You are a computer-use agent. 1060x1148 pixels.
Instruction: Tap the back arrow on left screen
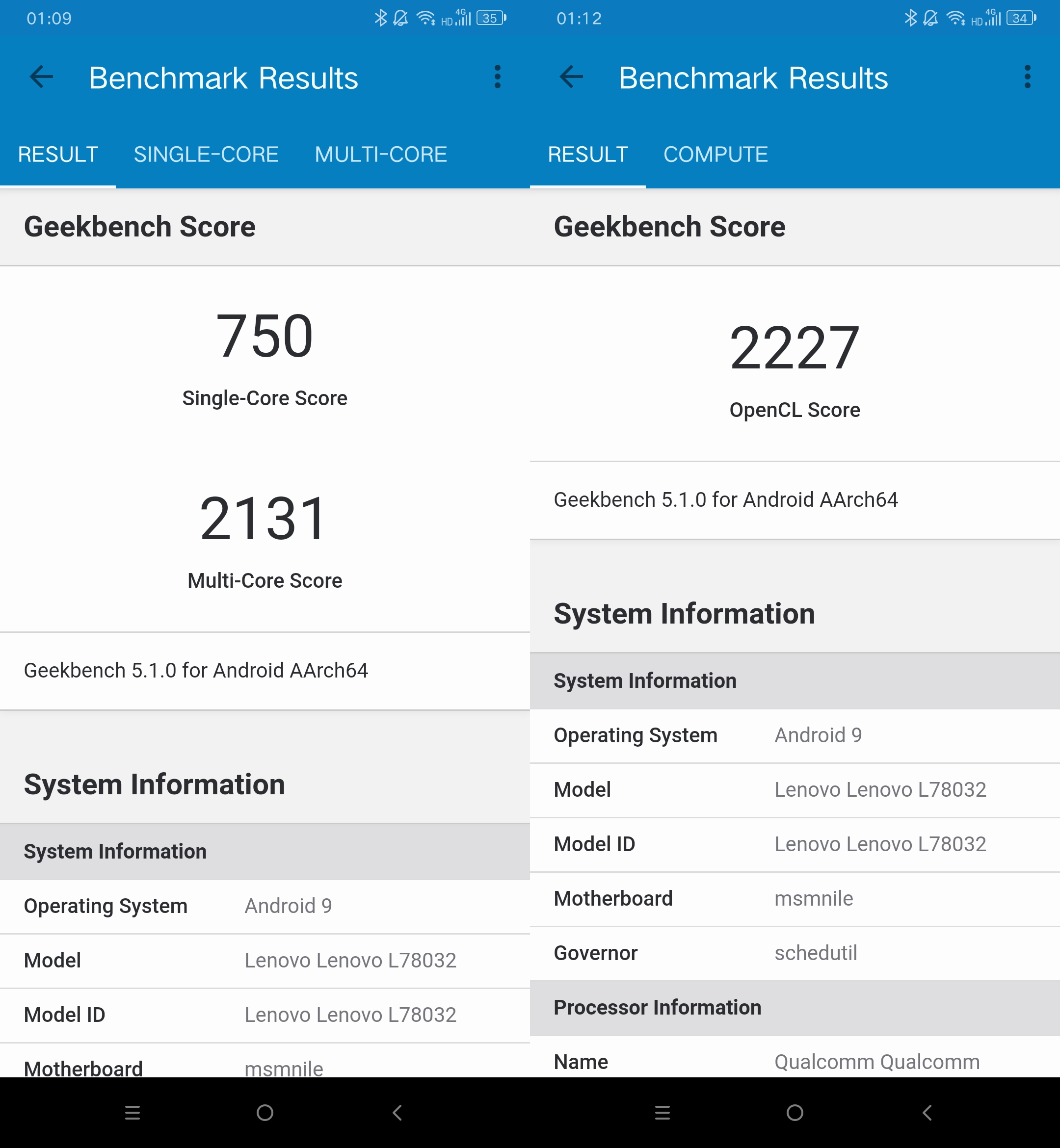click(41, 77)
